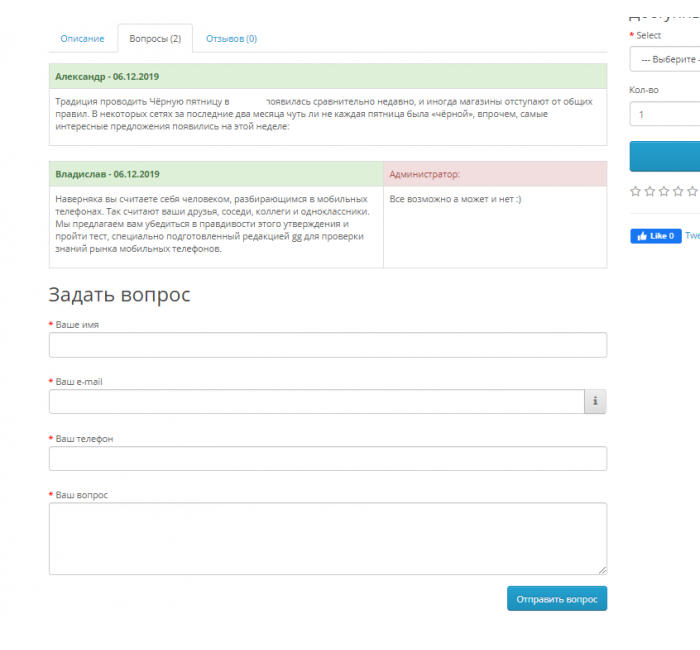The width and height of the screenshot is (700, 650).
Task: Click Владислав's question text about мобильных телефонах
Action: (x=212, y=224)
